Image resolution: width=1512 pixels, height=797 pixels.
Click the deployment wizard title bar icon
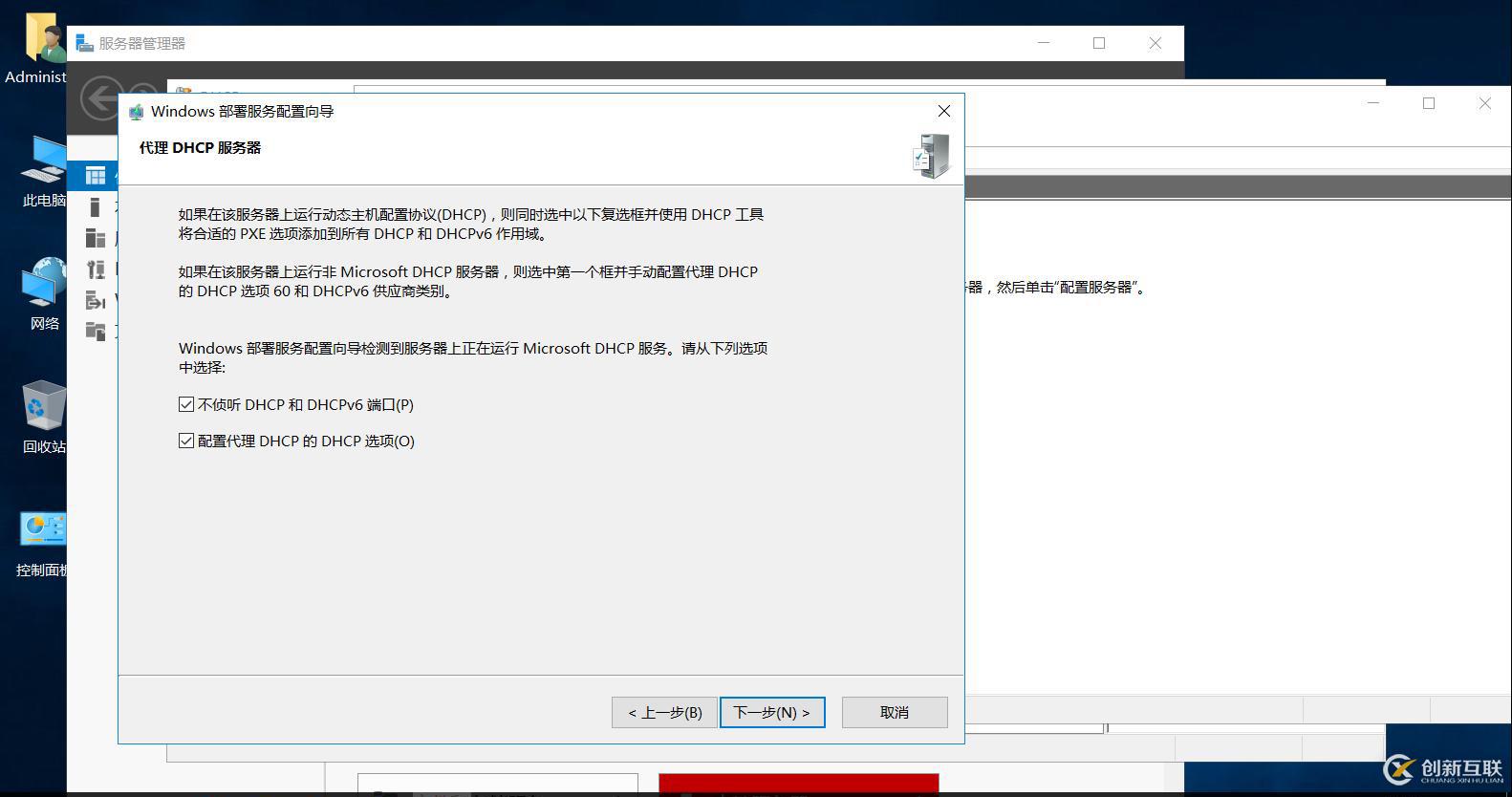137,112
